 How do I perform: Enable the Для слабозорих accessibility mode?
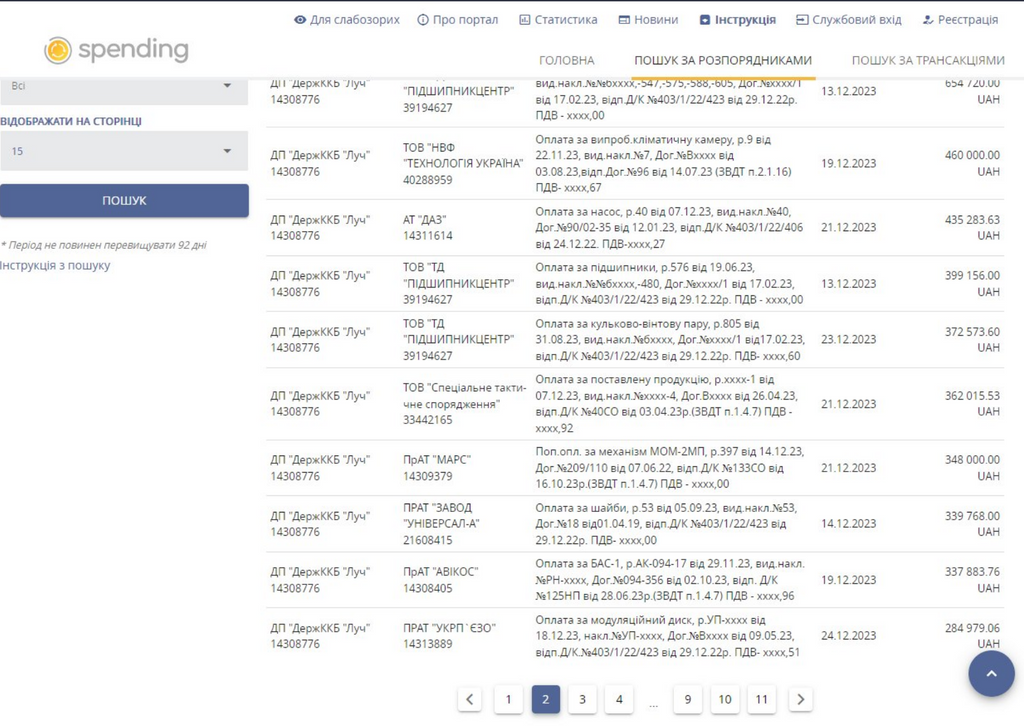[x=347, y=20]
